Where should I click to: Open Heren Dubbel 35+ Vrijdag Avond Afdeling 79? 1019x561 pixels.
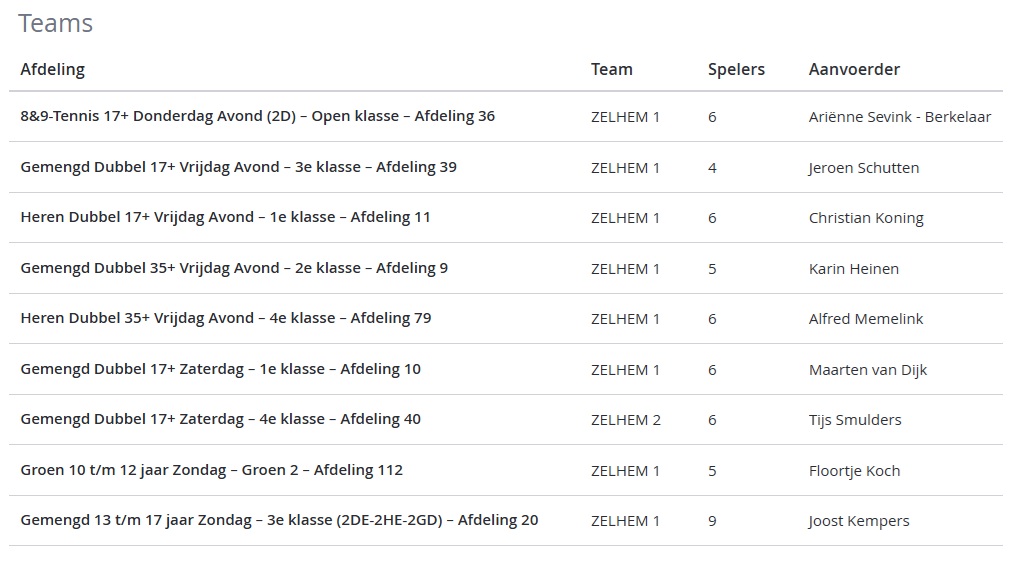coord(226,318)
